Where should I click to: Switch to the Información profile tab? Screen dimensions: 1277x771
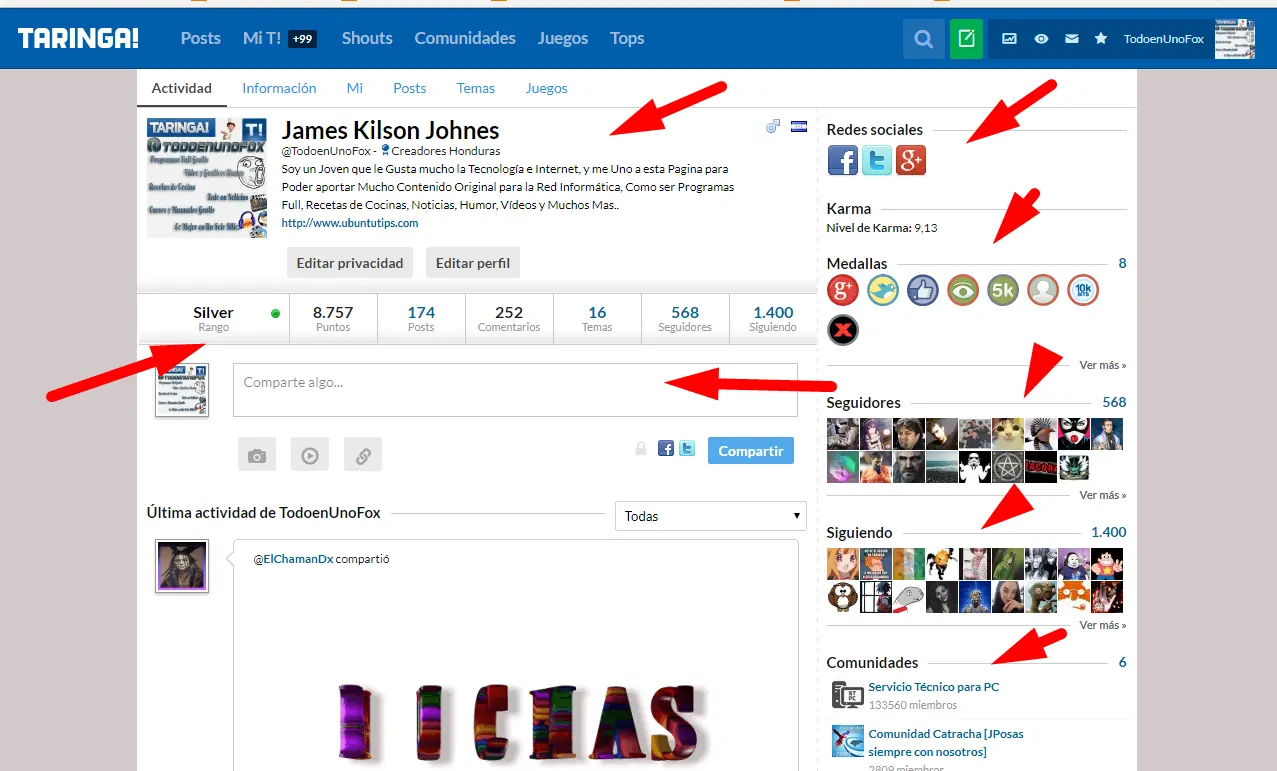(x=279, y=88)
